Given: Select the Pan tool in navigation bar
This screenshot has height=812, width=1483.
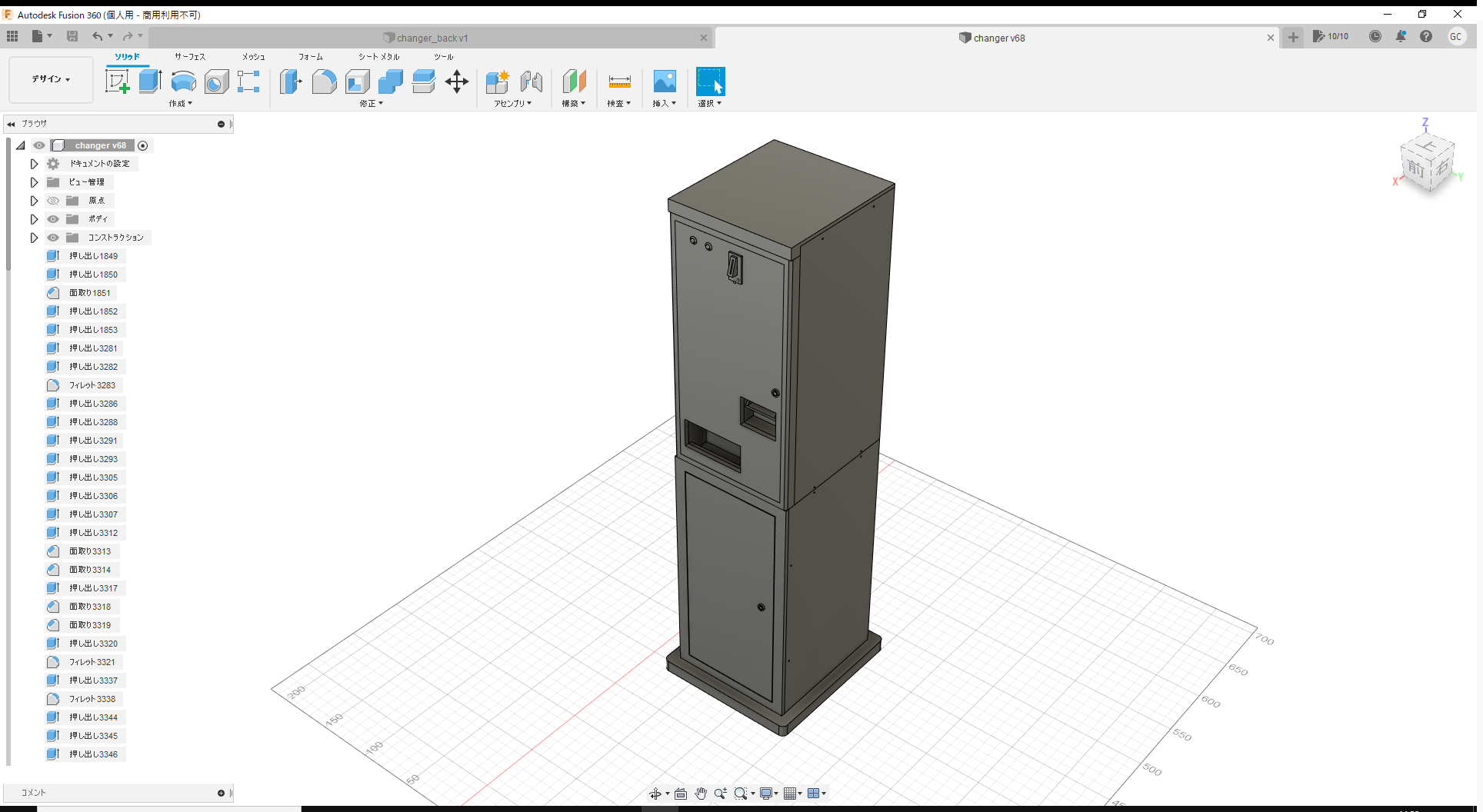Looking at the screenshot, I should [x=701, y=793].
